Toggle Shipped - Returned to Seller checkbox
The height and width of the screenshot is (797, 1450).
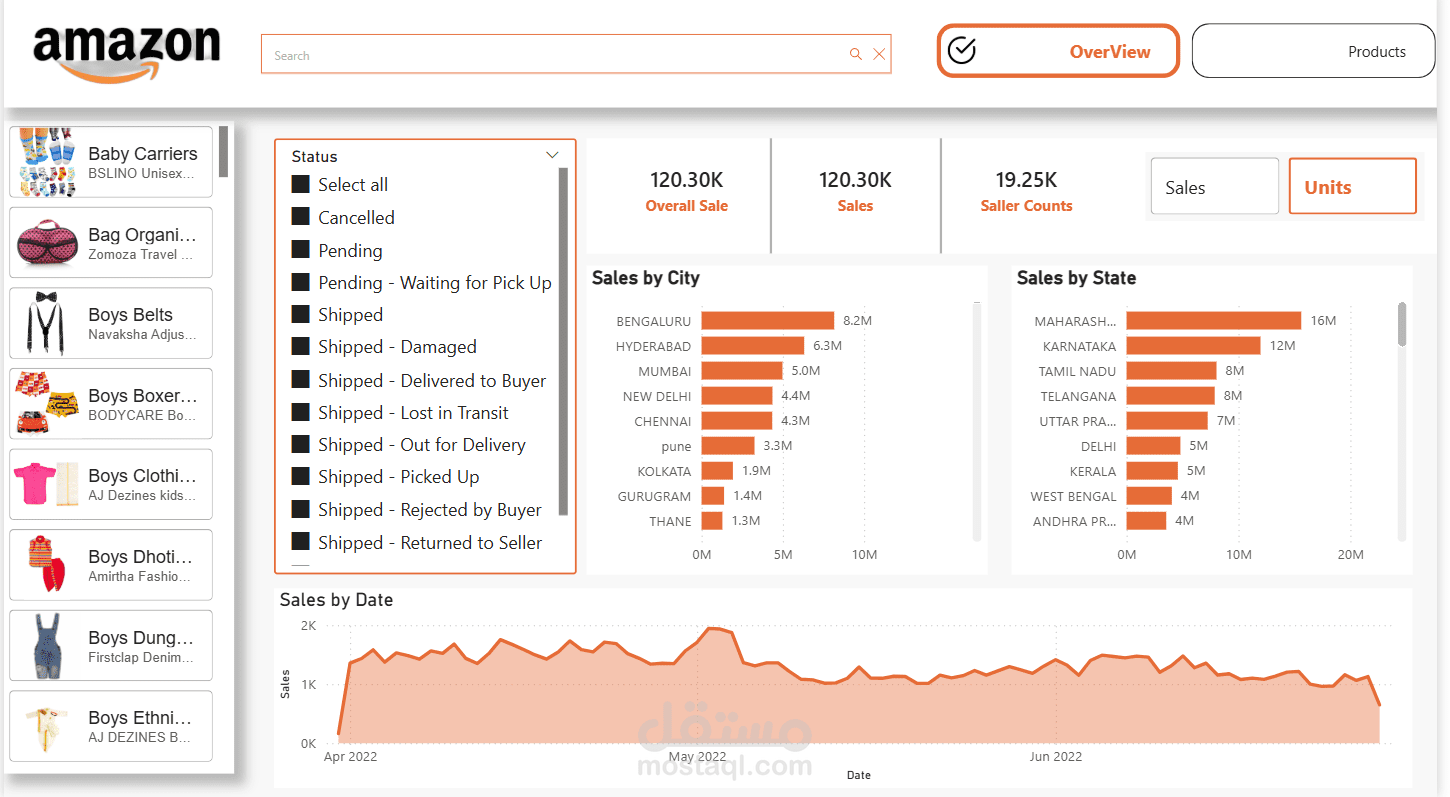pos(300,542)
